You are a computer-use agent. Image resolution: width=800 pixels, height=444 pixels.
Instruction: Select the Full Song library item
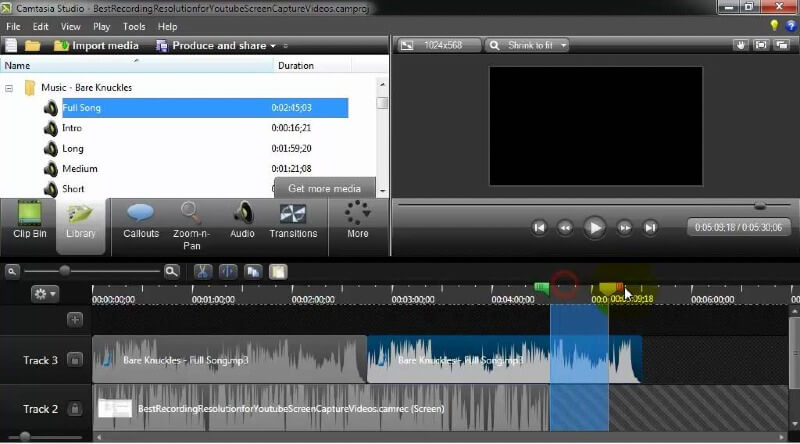tap(205, 108)
